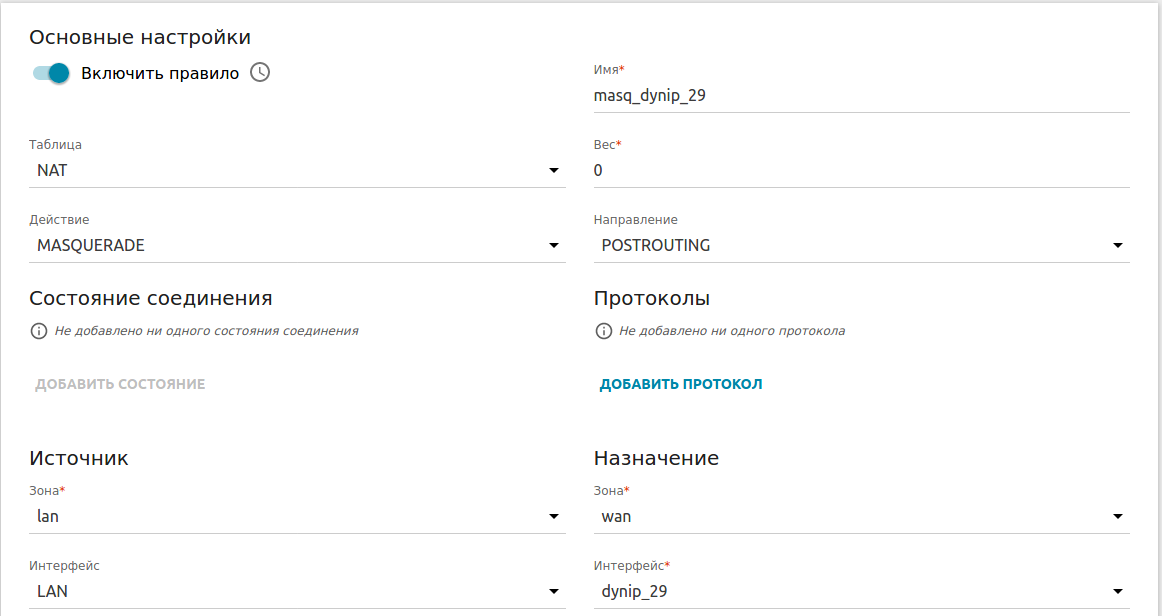The width and height of the screenshot is (1162, 616).
Task: Open destination Интерфейс dropdown showing dynip_29
Action: [x=860, y=592]
